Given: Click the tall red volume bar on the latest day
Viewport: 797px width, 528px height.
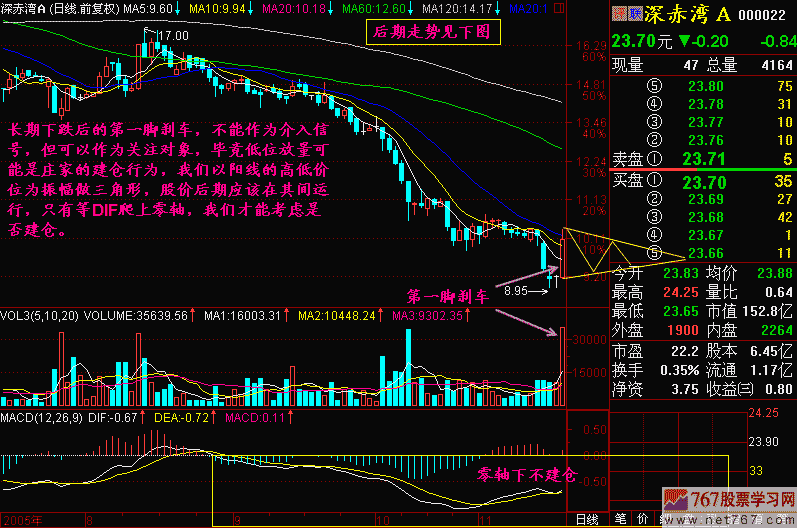Looking at the screenshot, I should coord(563,366).
